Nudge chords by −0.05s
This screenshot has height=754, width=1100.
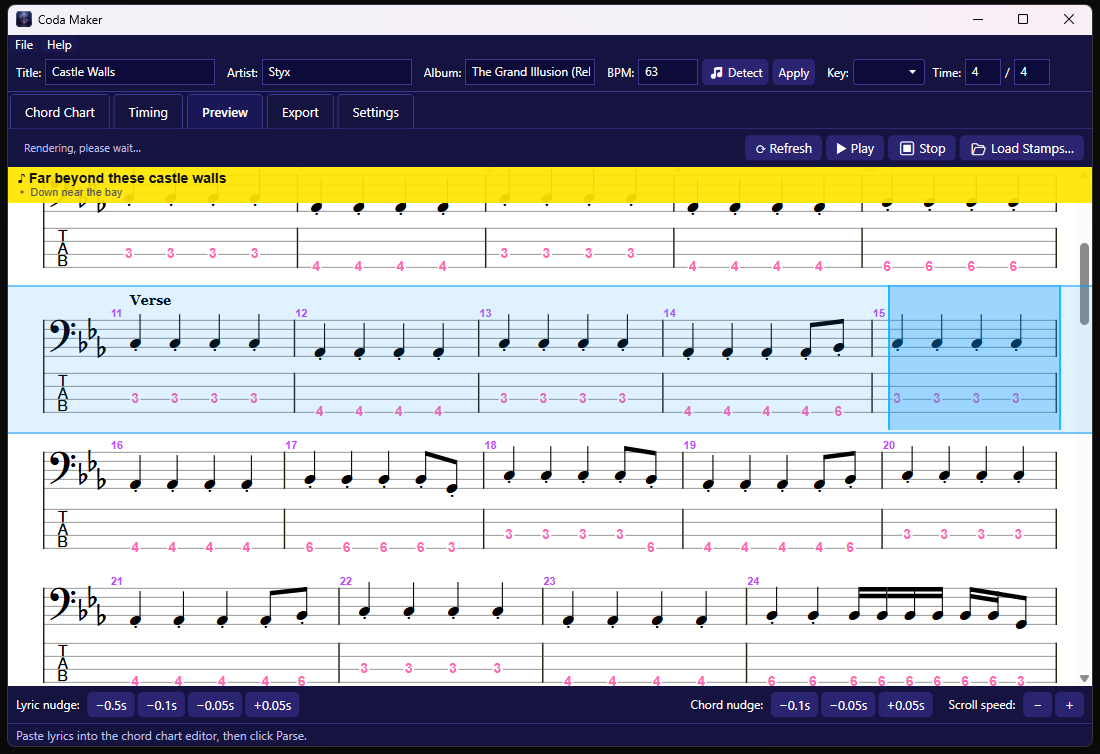848,705
